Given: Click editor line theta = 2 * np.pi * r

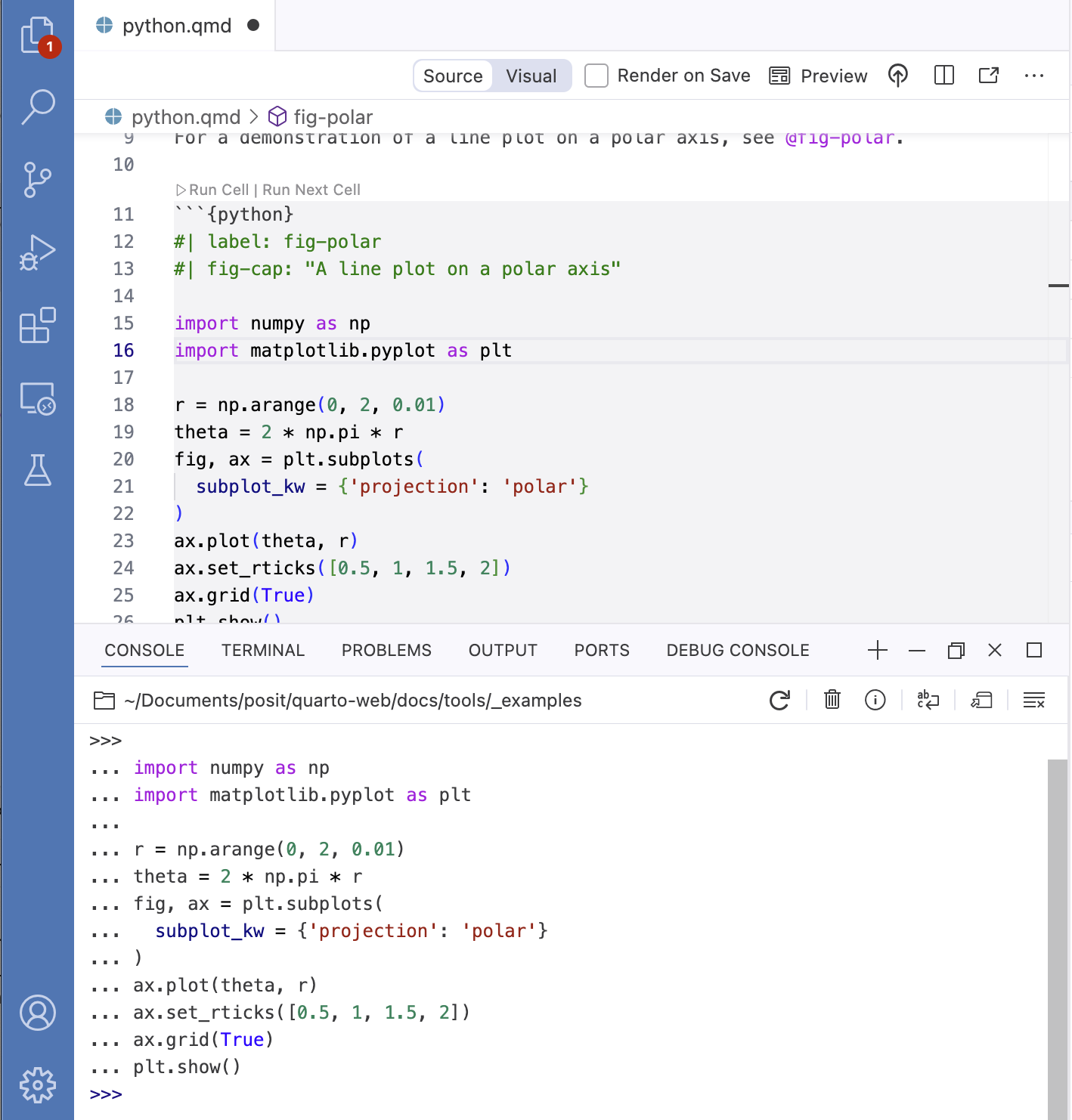Looking at the screenshot, I should (289, 432).
